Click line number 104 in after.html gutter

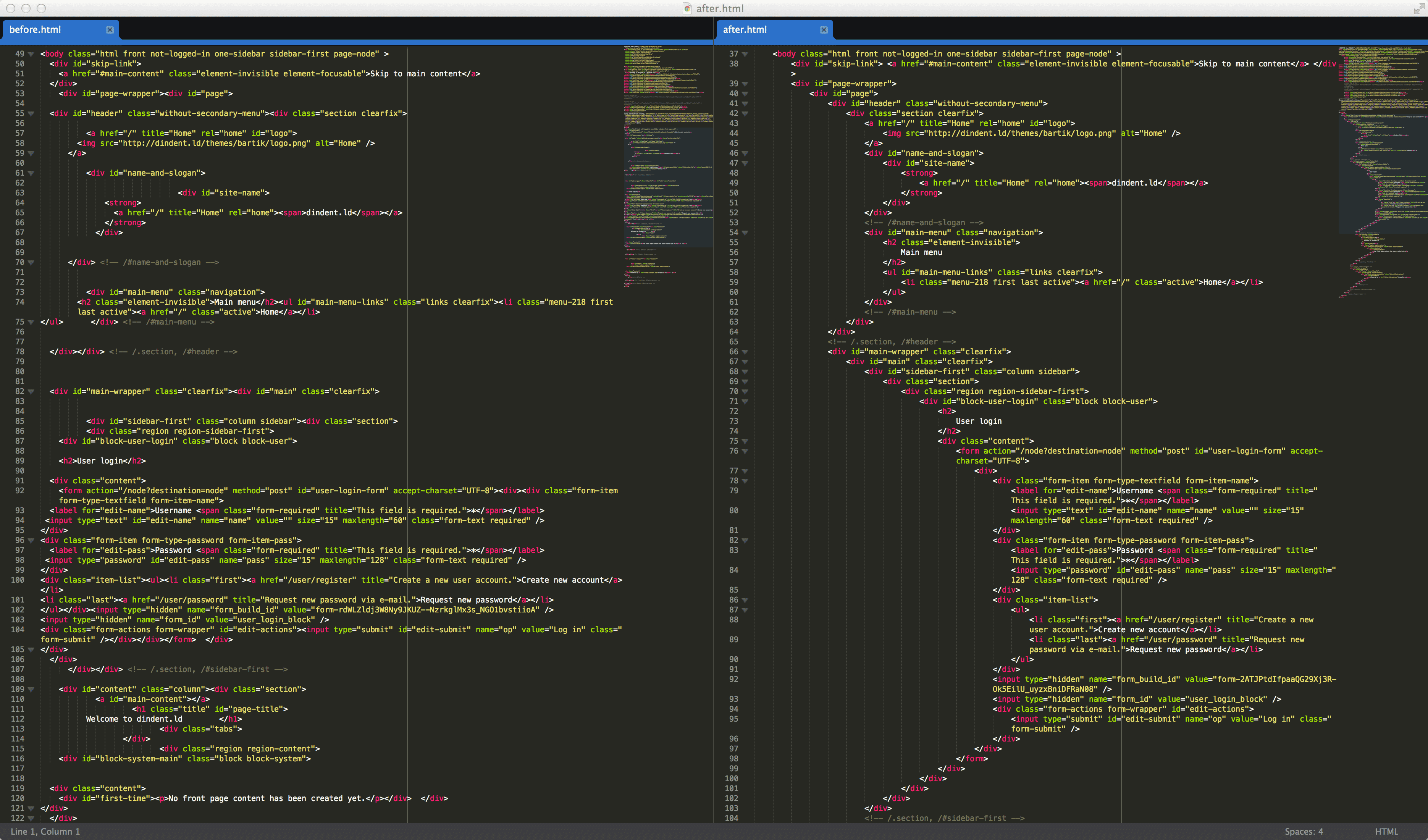(732, 818)
